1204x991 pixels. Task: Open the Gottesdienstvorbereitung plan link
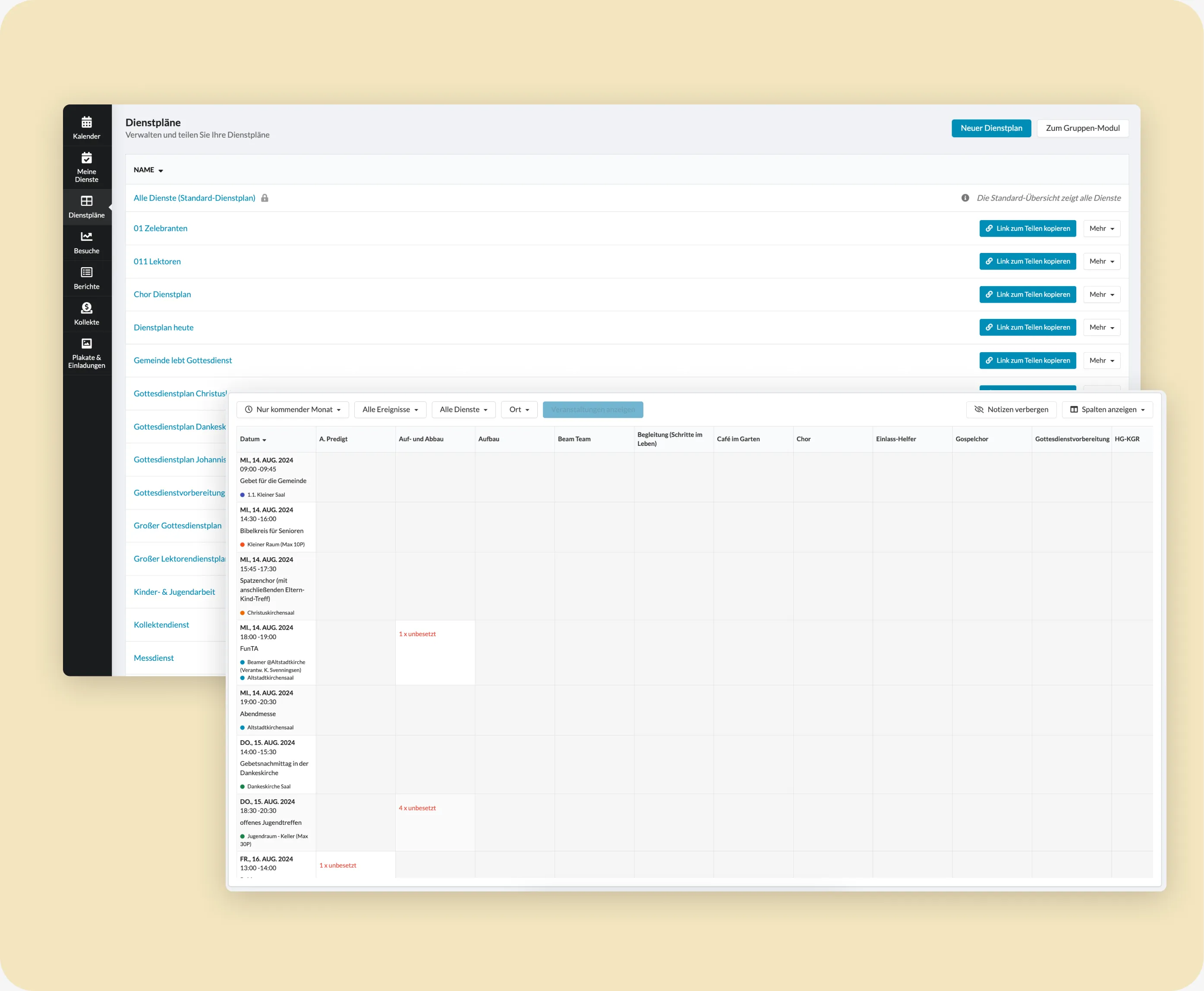pyautogui.click(x=179, y=492)
